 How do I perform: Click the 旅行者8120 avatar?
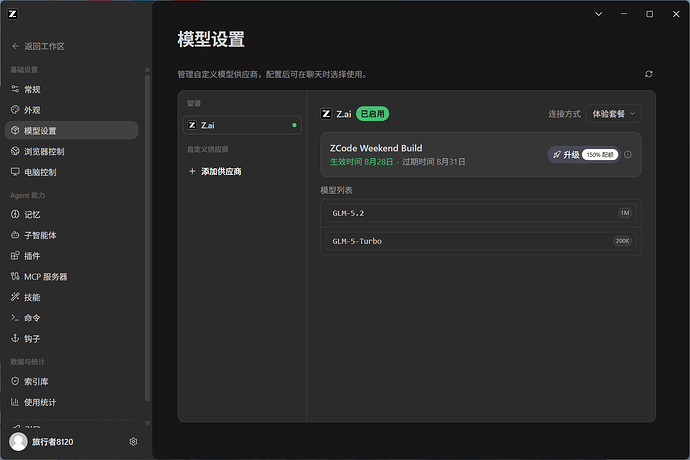(x=18, y=442)
